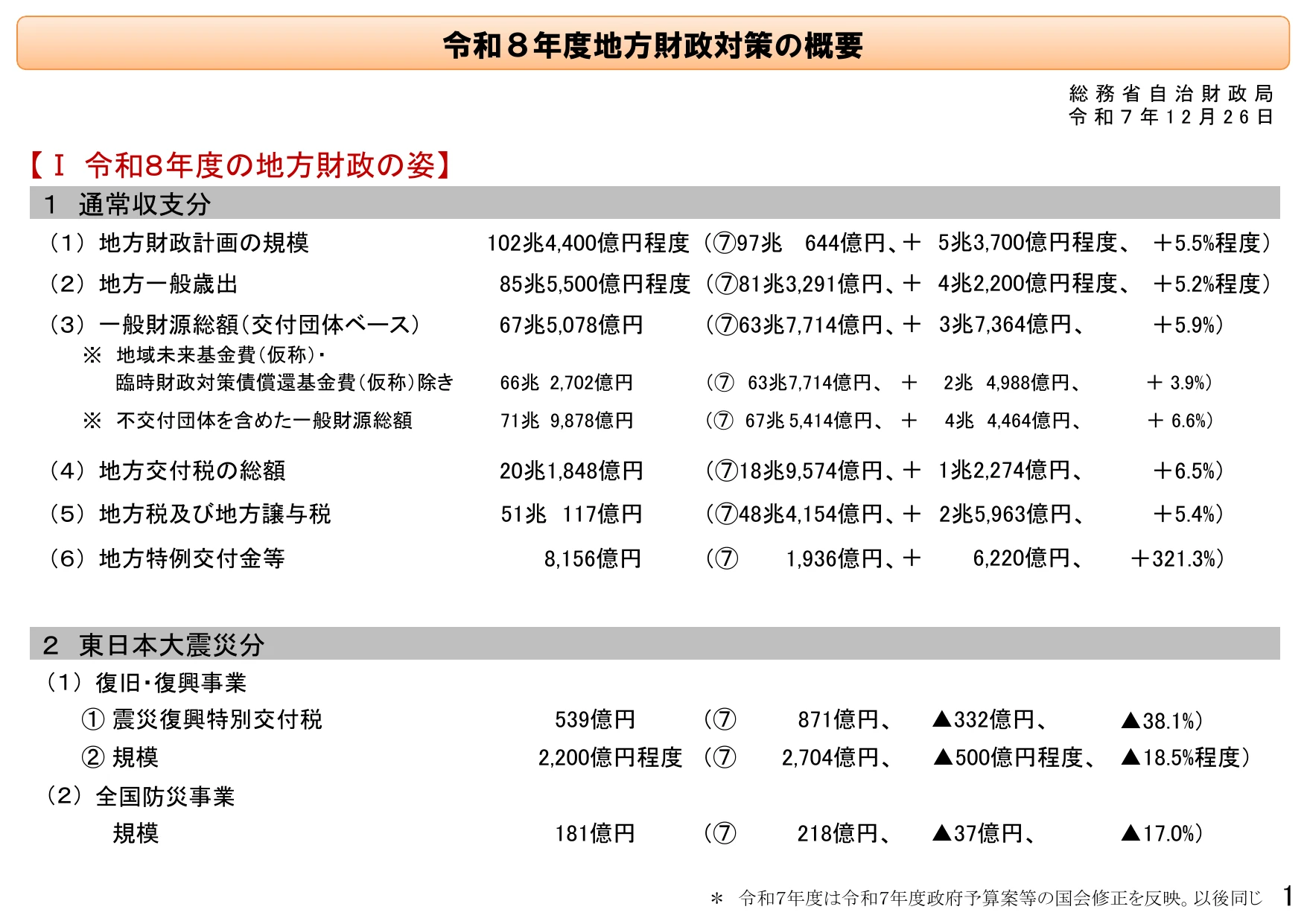Select the red heading Ⅰ 令和8年度の地方財政の姿
Viewport: 1307px width, 924px height.
[x=241, y=165]
